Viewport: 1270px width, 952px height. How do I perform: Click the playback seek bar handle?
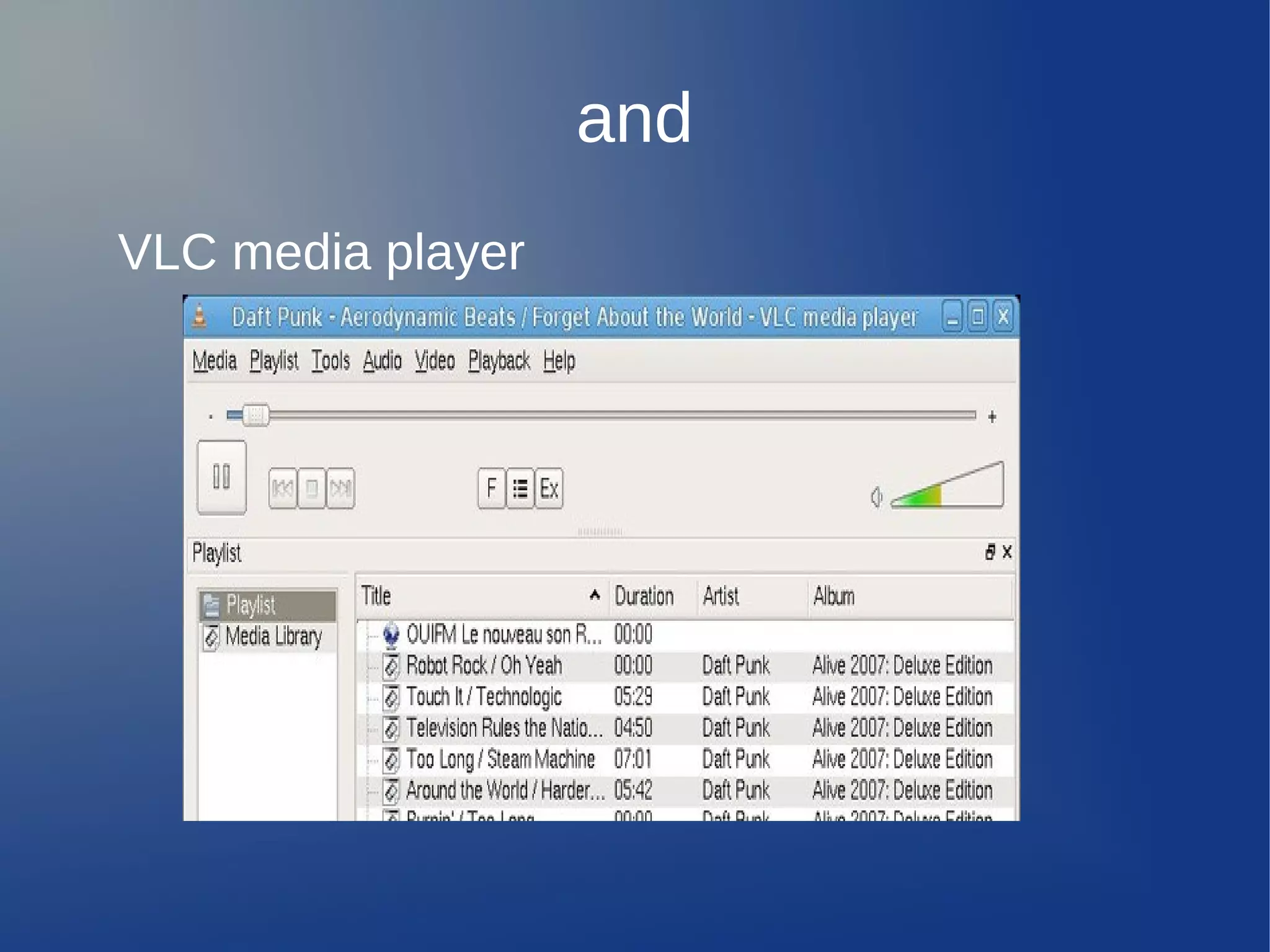[255, 415]
